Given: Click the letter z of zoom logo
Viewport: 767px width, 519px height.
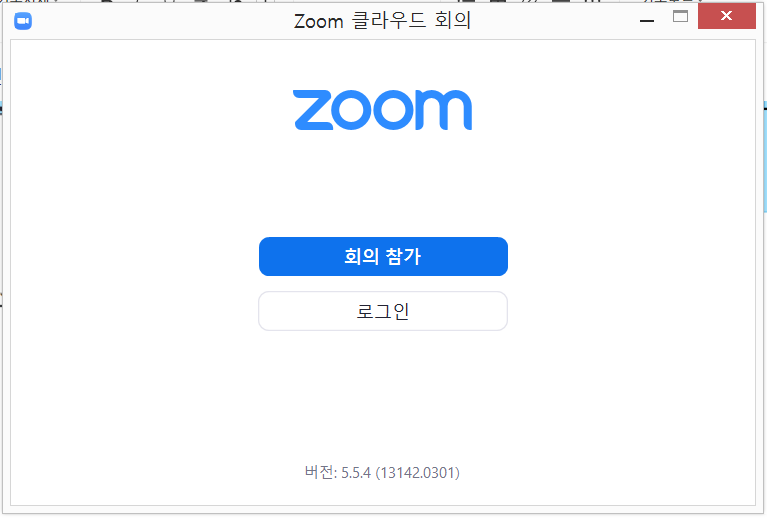Looking at the screenshot, I should 314,110.
